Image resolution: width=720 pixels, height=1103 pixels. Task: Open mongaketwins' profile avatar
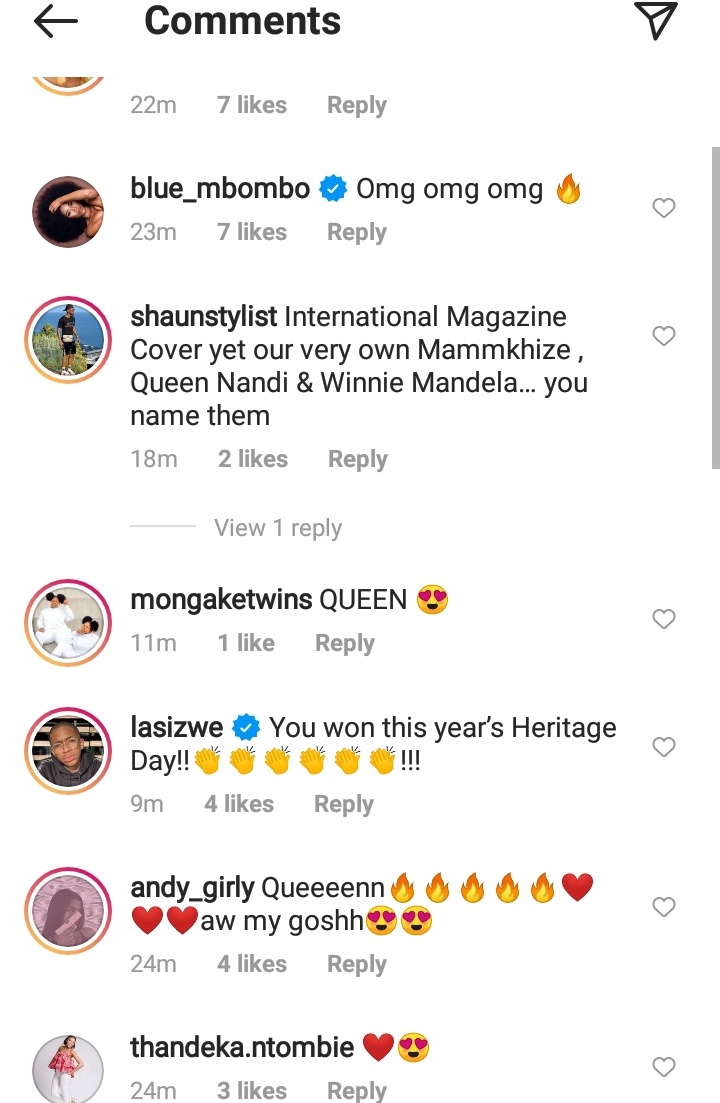(68, 623)
